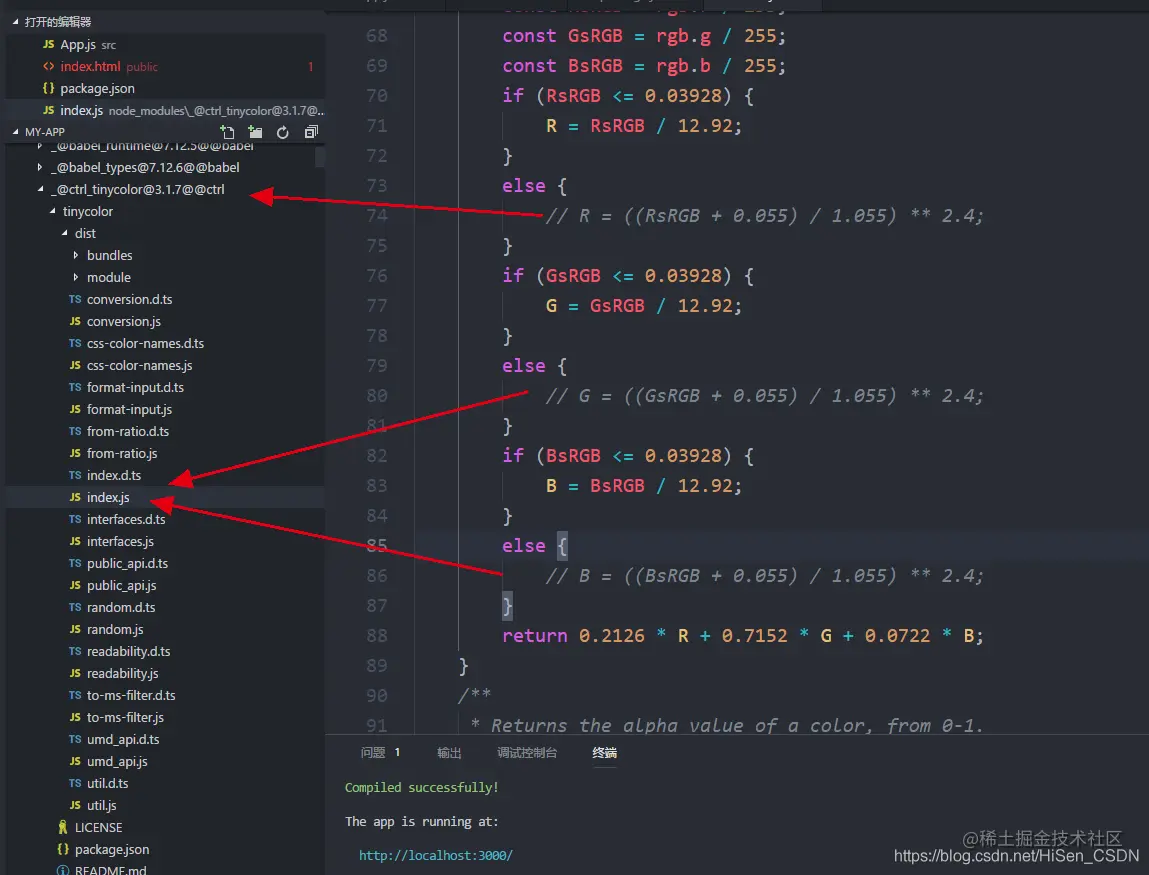The height and width of the screenshot is (875, 1149).
Task: Open random.d.ts file
Action: [x=121, y=607]
